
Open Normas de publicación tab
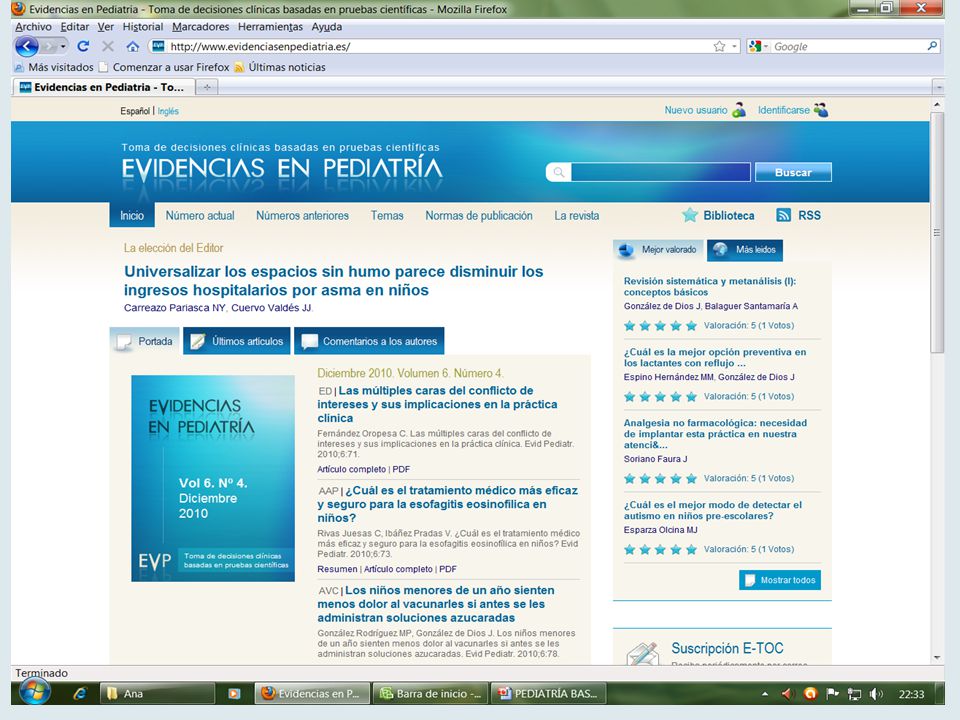[x=479, y=216]
